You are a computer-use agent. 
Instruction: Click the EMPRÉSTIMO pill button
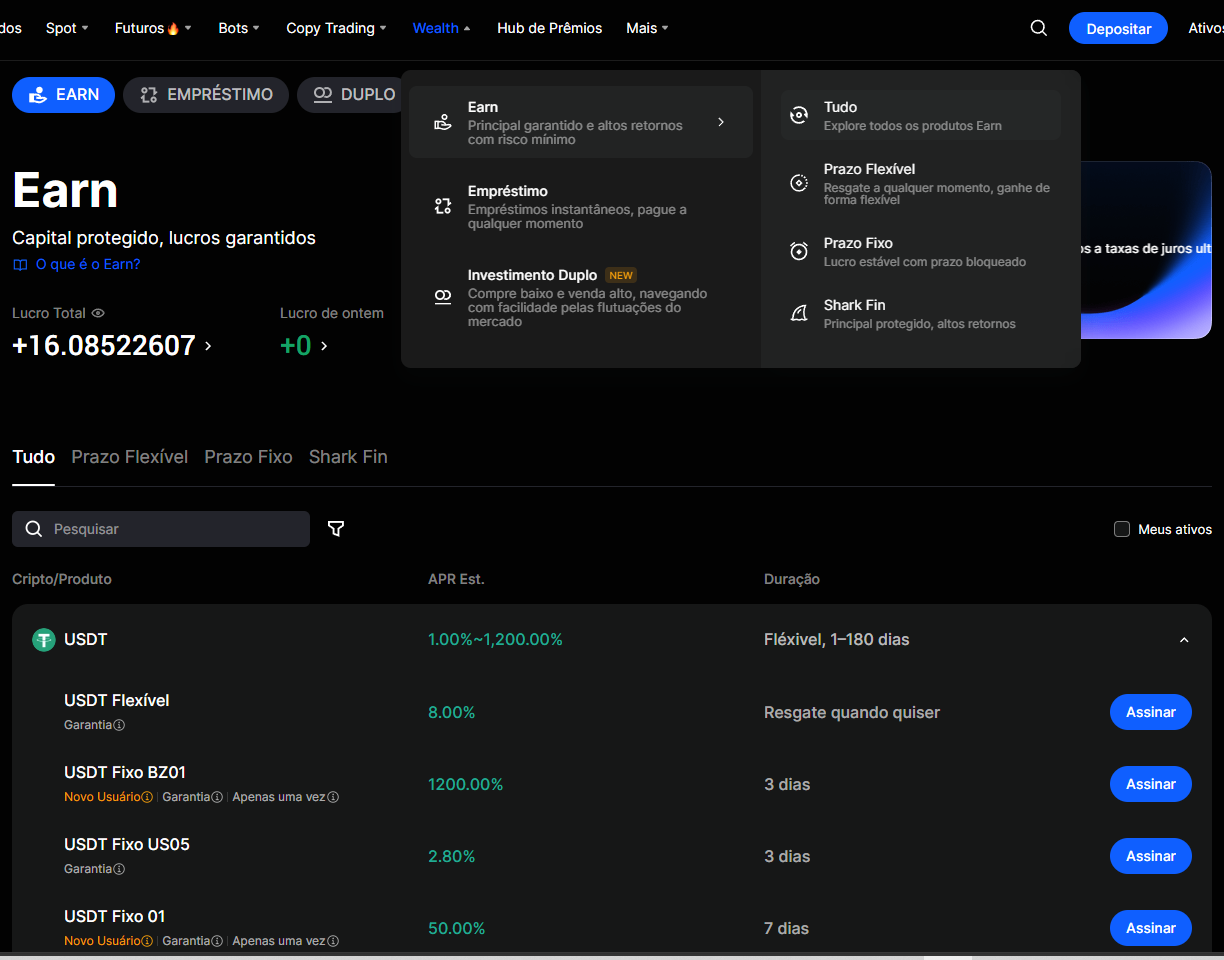206,94
